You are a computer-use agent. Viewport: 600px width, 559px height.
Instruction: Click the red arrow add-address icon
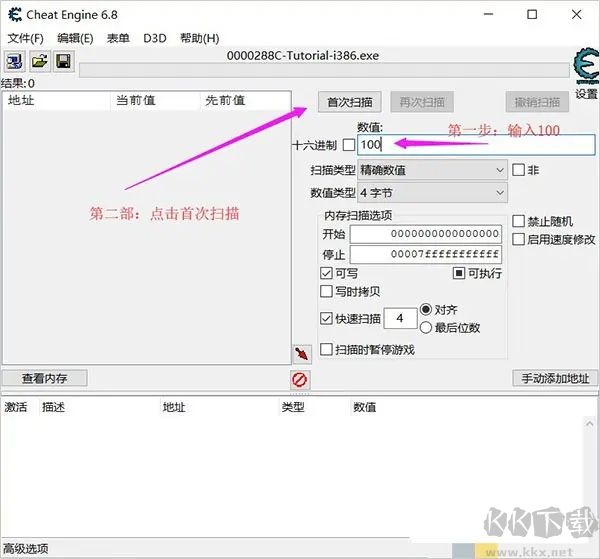(x=300, y=354)
